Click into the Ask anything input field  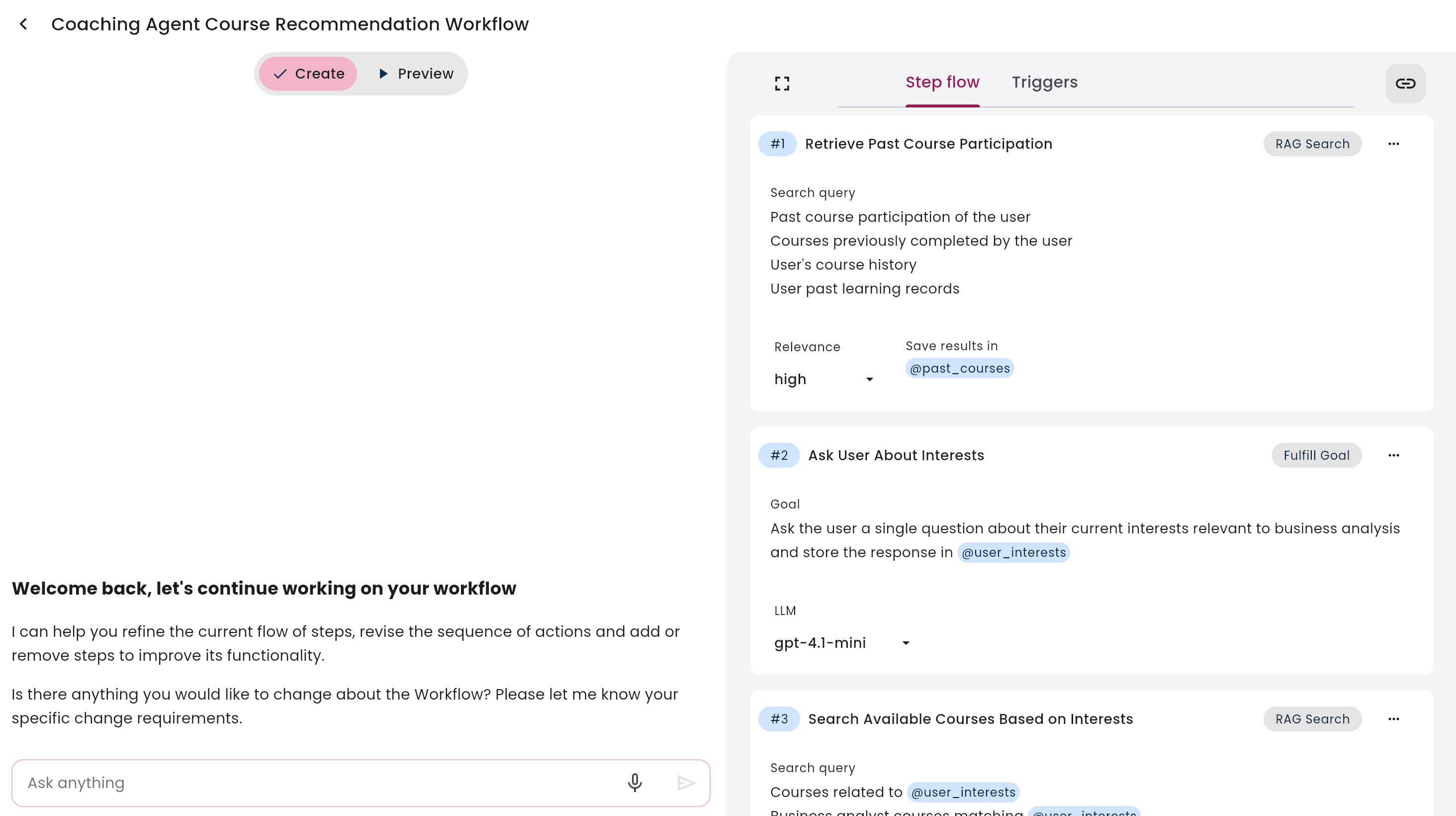coord(361,783)
